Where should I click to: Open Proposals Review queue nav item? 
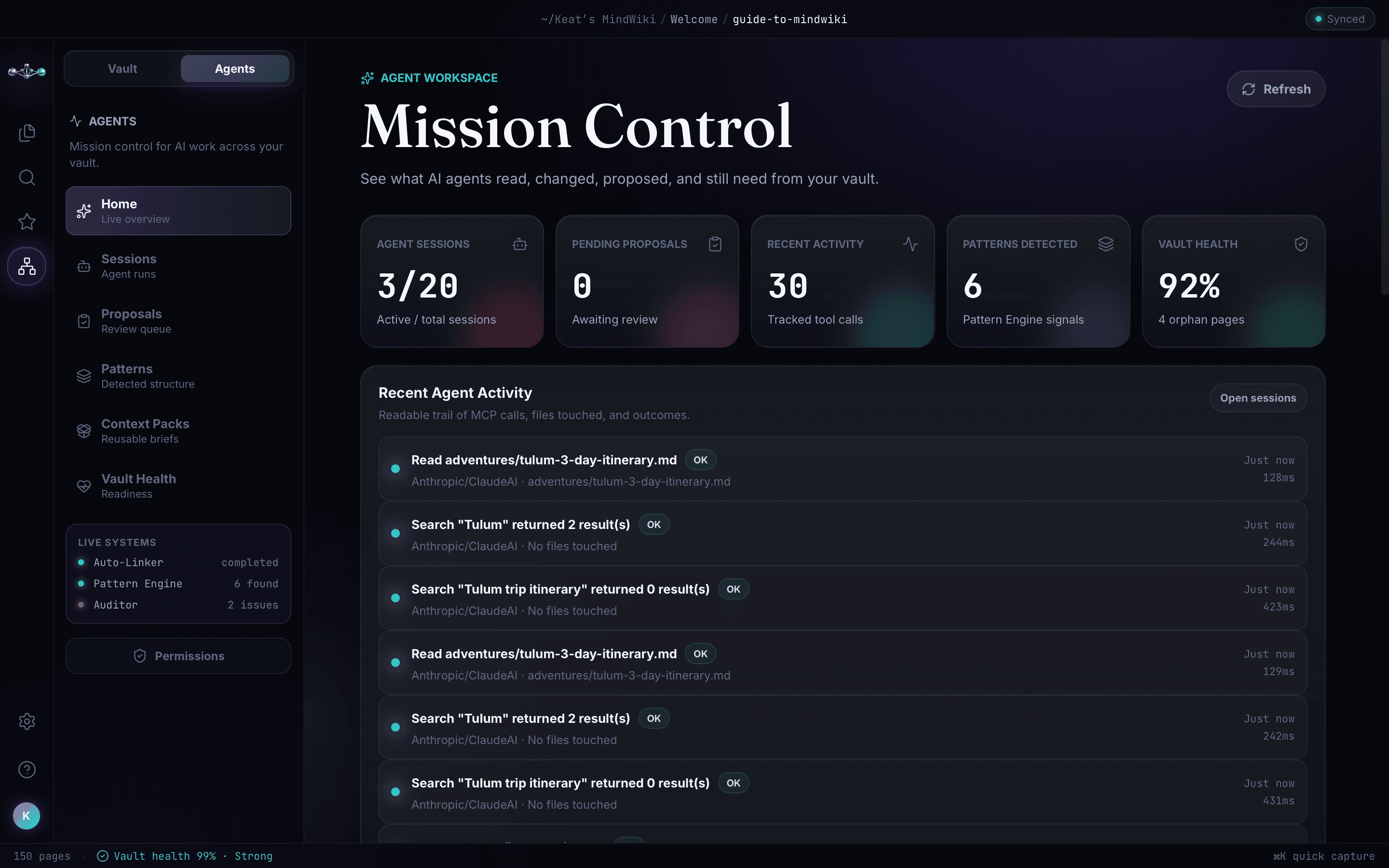(178, 321)
